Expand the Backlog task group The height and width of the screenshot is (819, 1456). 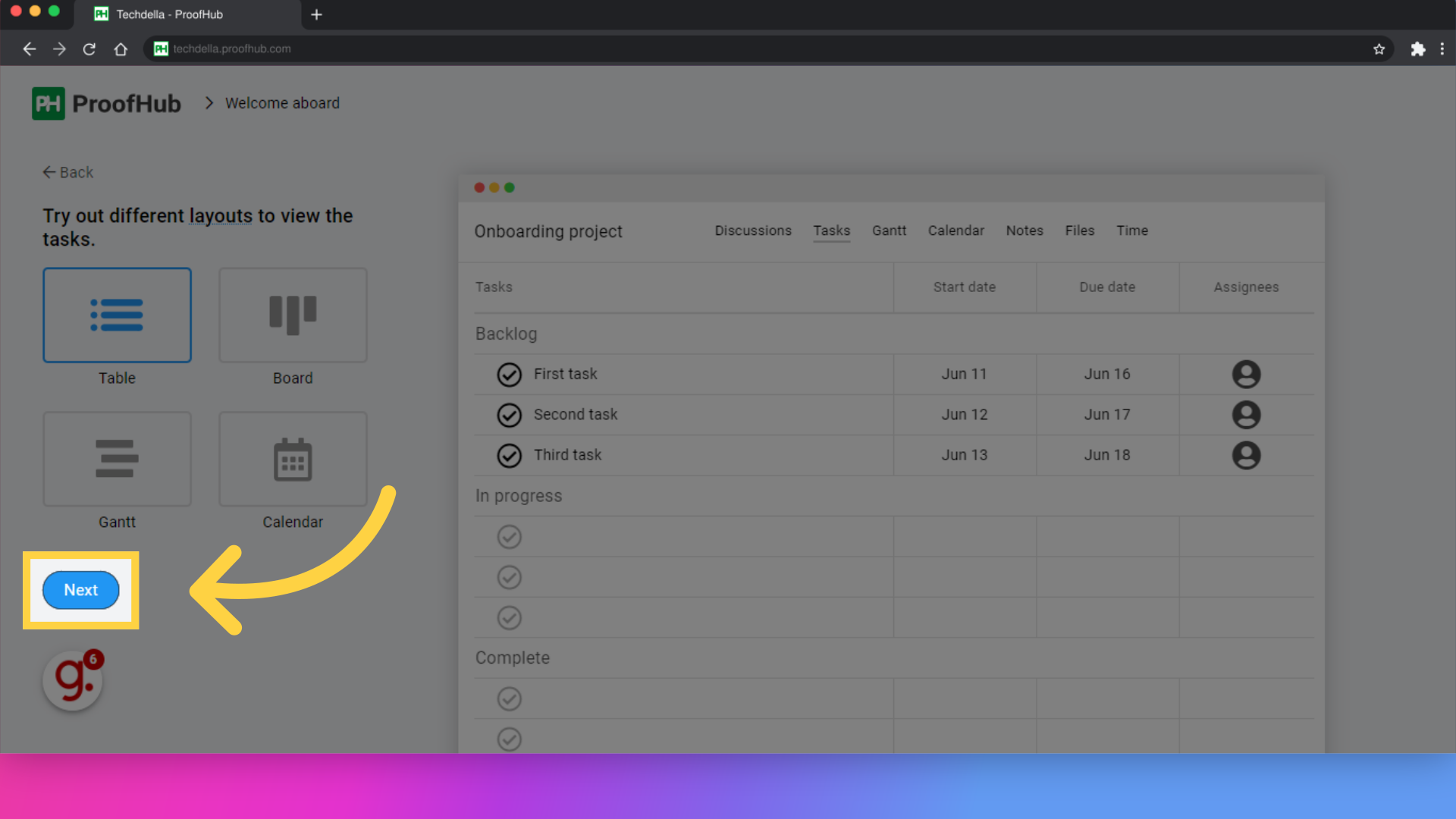click(506, 333)
